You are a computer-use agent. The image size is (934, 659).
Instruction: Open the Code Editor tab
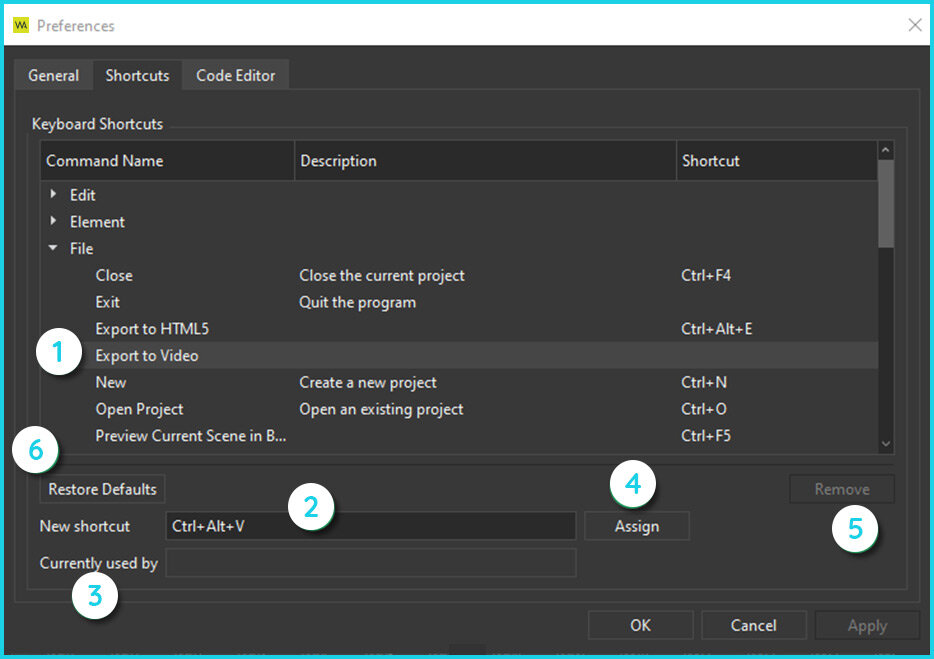point(236,76)
